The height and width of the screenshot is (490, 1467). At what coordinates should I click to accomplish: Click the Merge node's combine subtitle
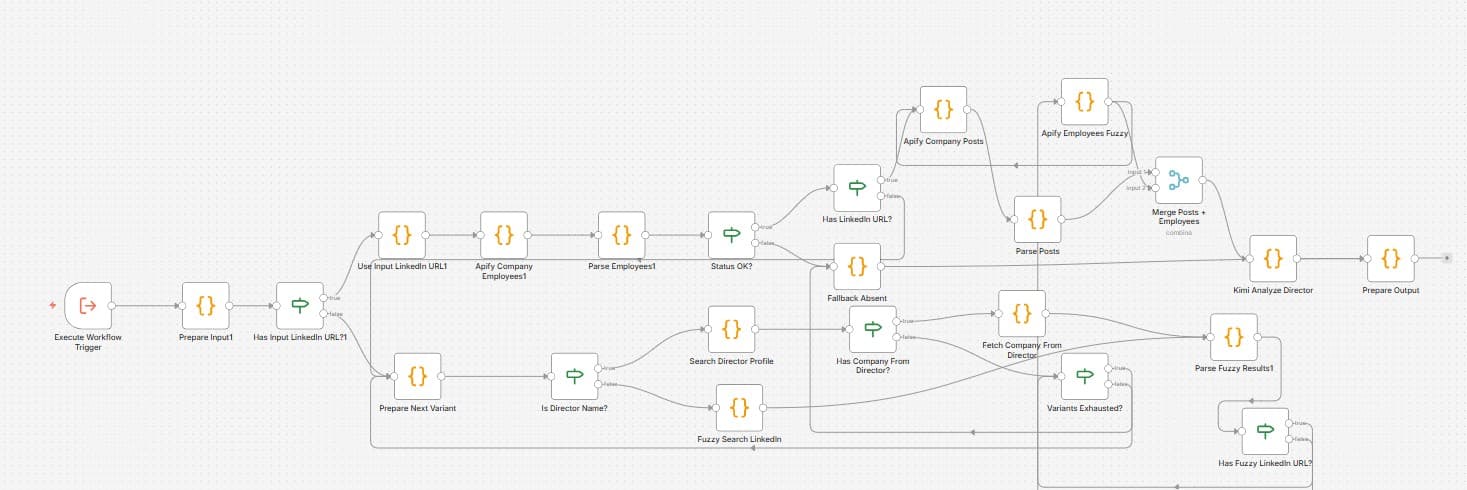tap(1178, 231)
